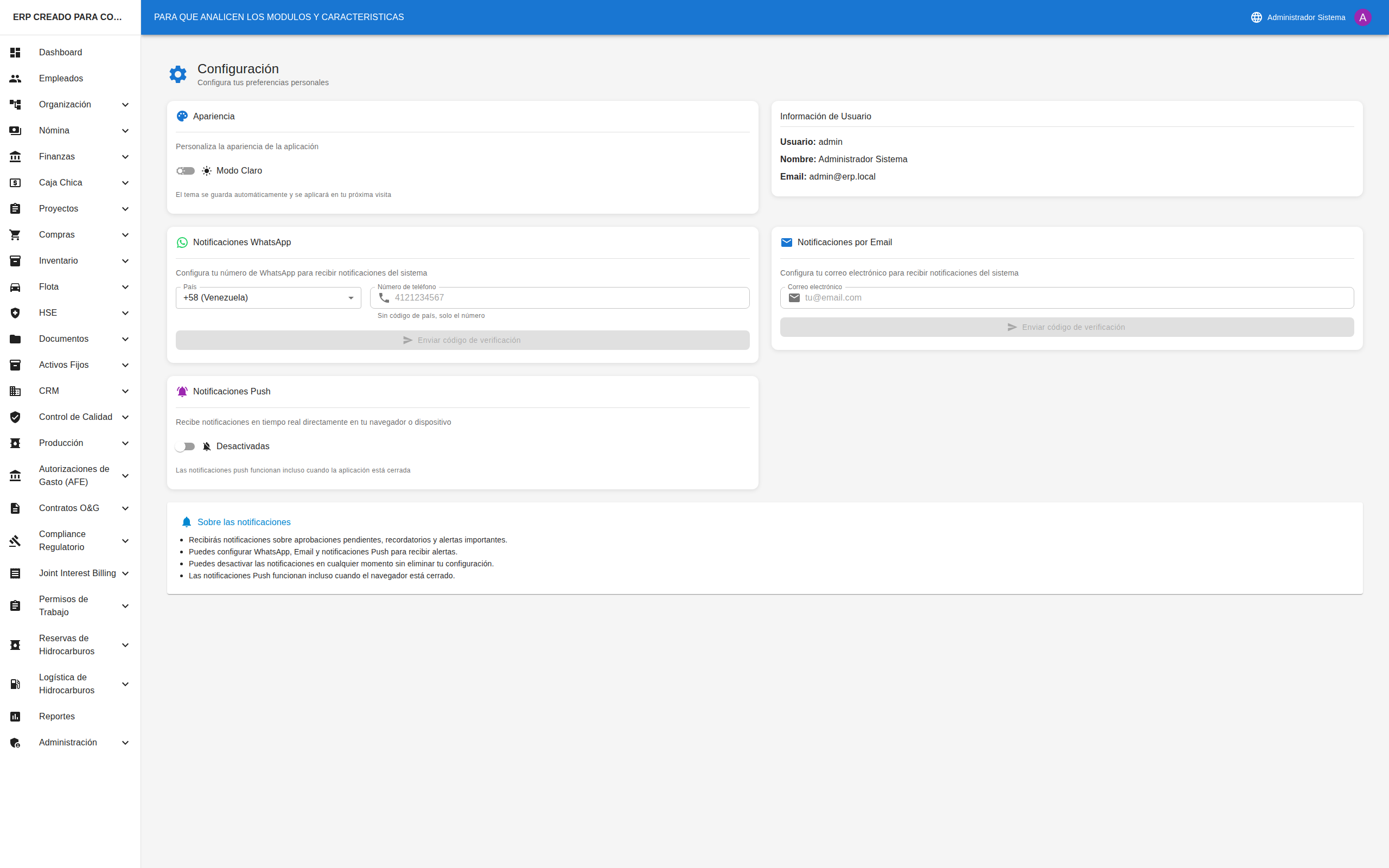Toggle the Modo Claro switch
The image size is (1389, 868).
[x=186, y=170]
